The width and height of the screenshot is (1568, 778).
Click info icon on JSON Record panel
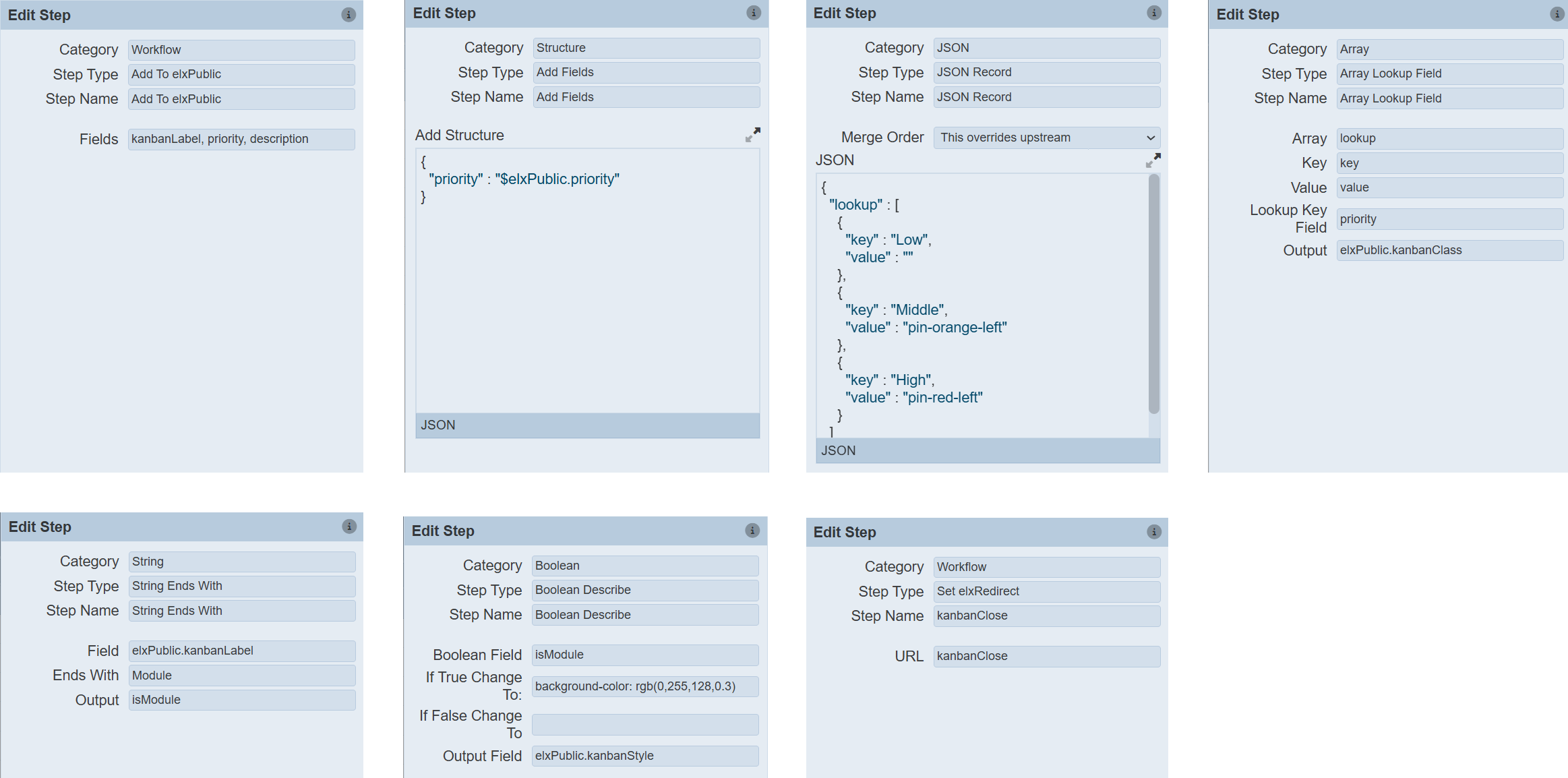click(1153, 13)
